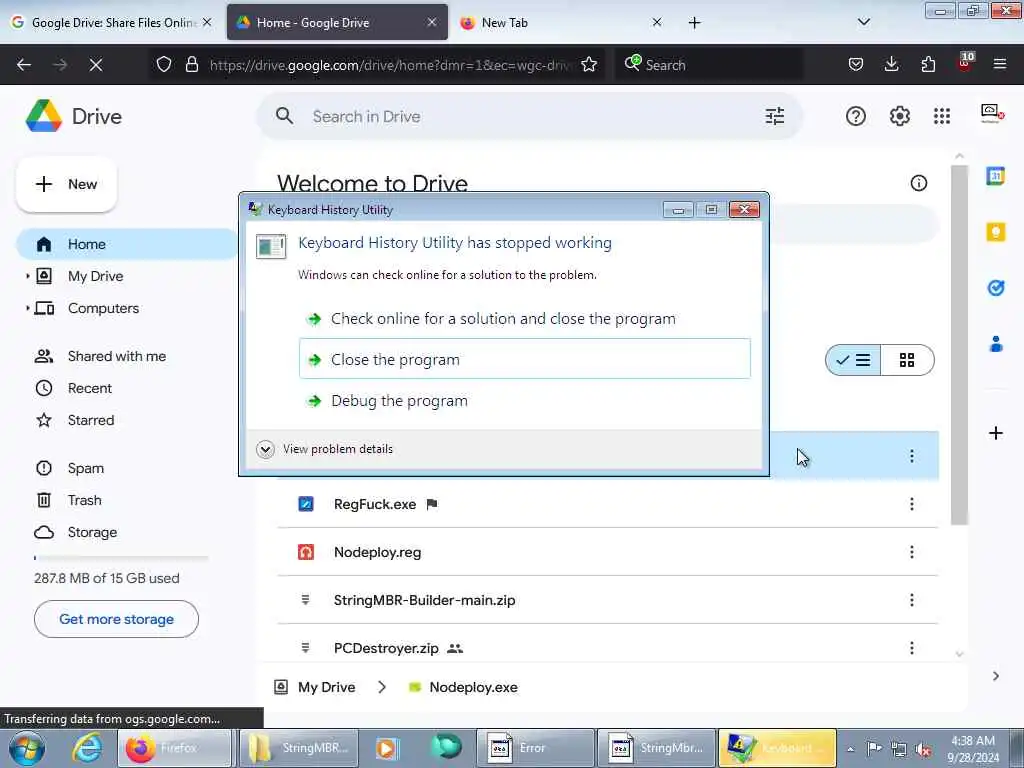Choose Debug the program
Screen dimensions: 1024x768
524,400
